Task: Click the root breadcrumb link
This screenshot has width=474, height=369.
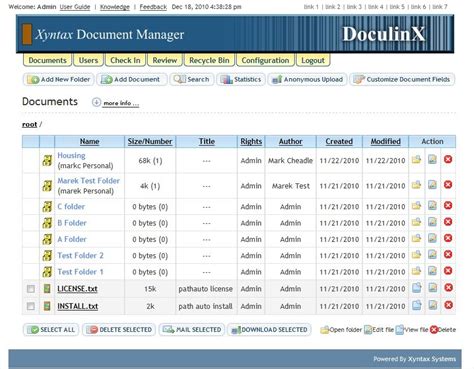Action: (29, 124)
